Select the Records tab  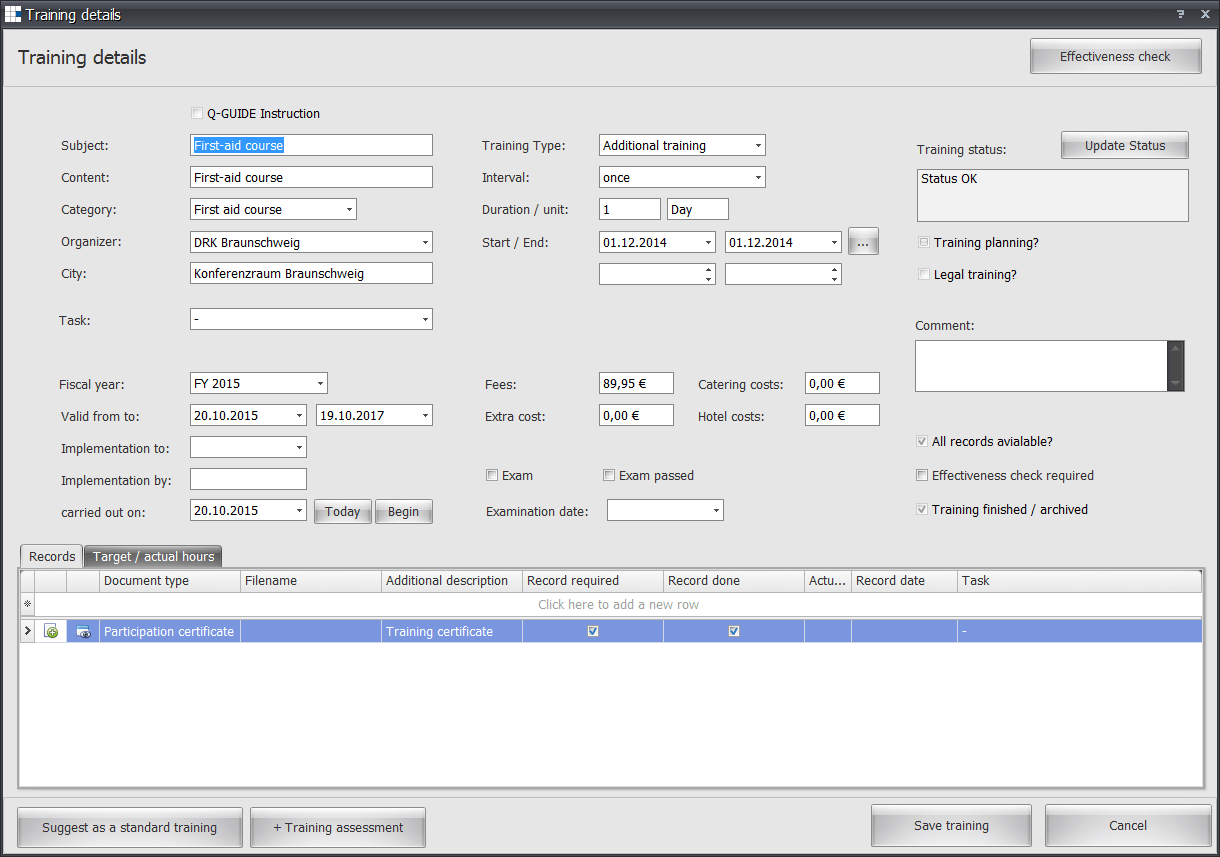tap(52, 557)
